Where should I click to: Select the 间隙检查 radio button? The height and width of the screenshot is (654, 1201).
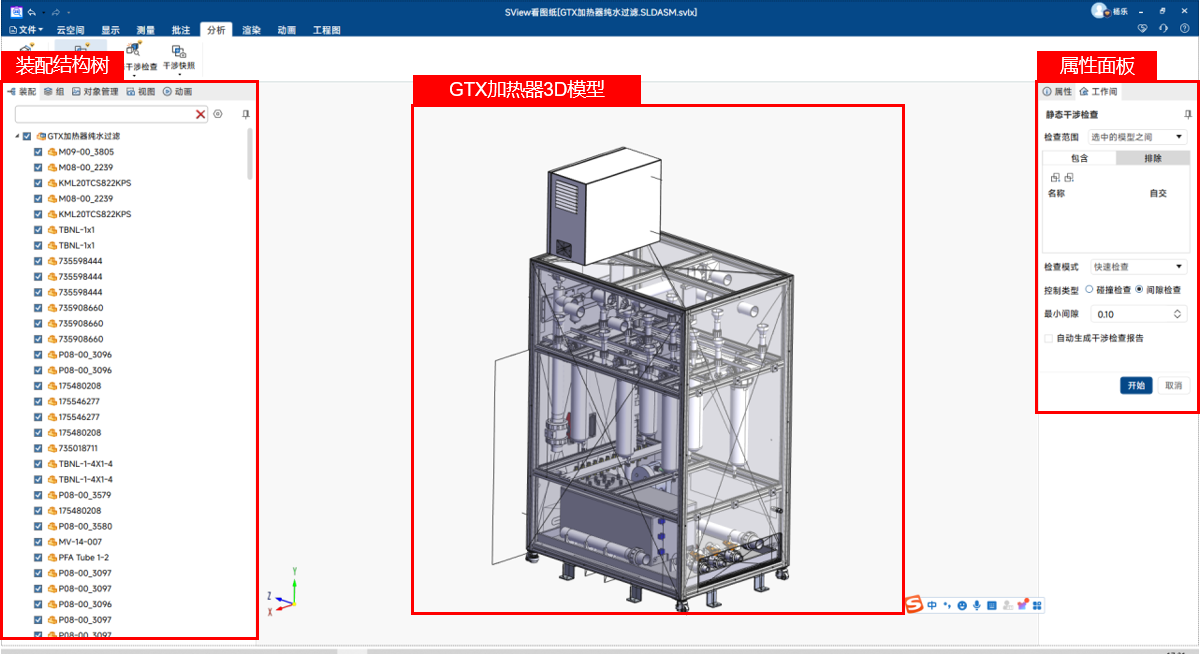1140,289
